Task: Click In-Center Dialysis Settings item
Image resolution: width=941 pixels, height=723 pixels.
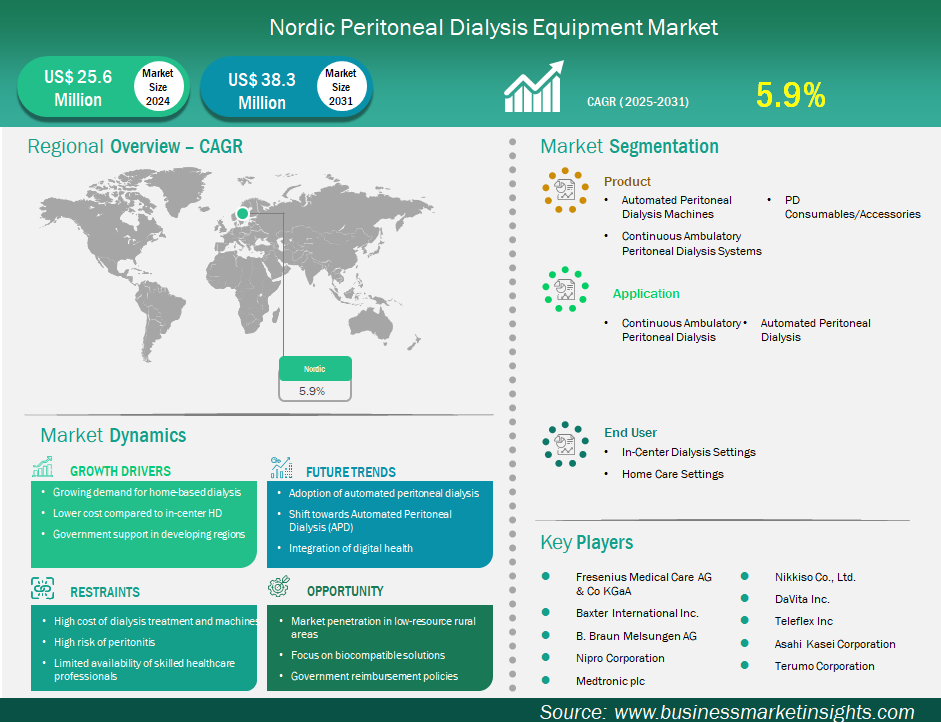Action: (688, 452)
